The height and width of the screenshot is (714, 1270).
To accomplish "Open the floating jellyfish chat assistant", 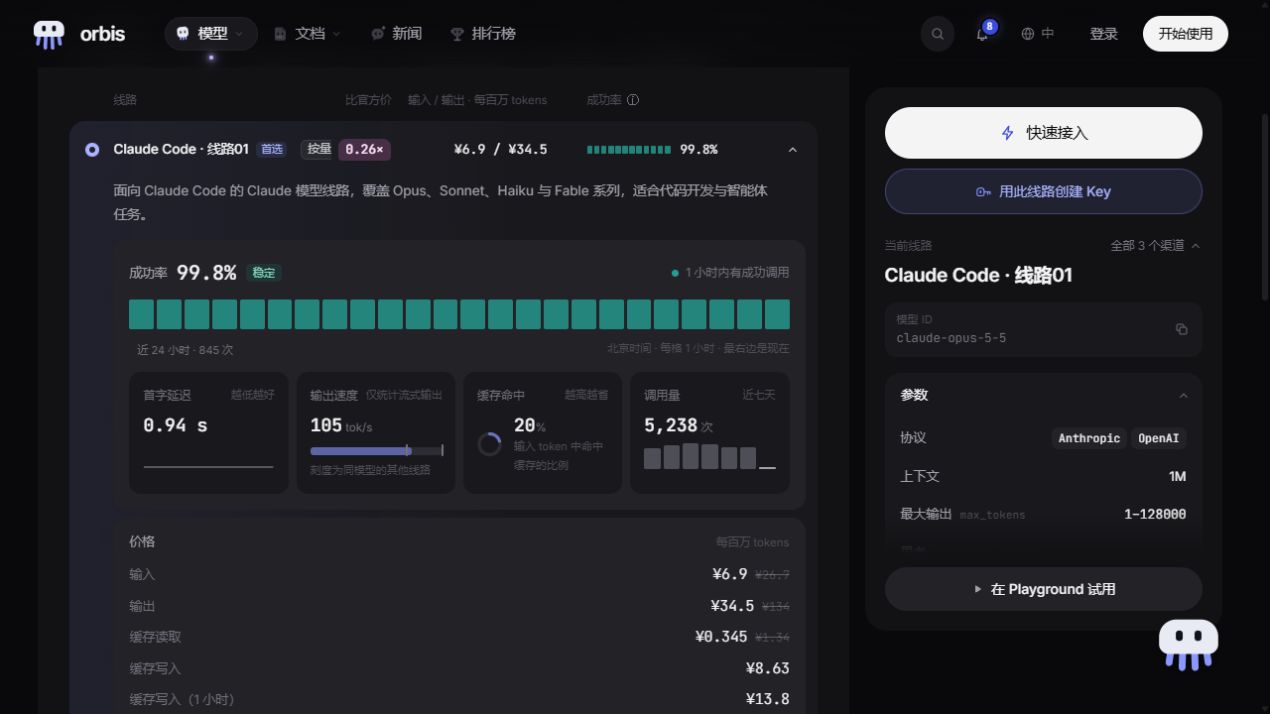I will point(1188,645).
